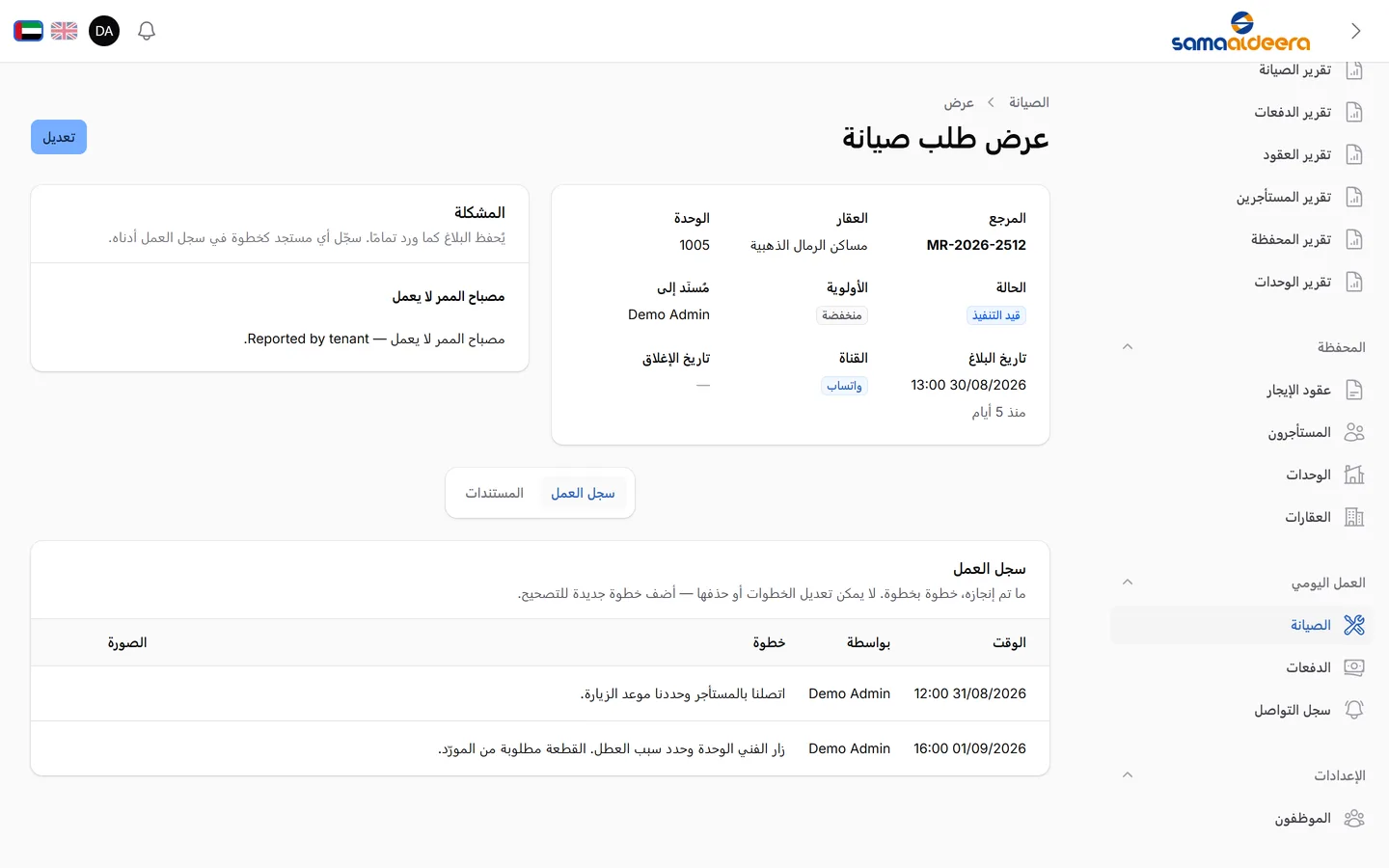Open the الموظفون settings link

pyautogui.click(x=1240, y=818)
